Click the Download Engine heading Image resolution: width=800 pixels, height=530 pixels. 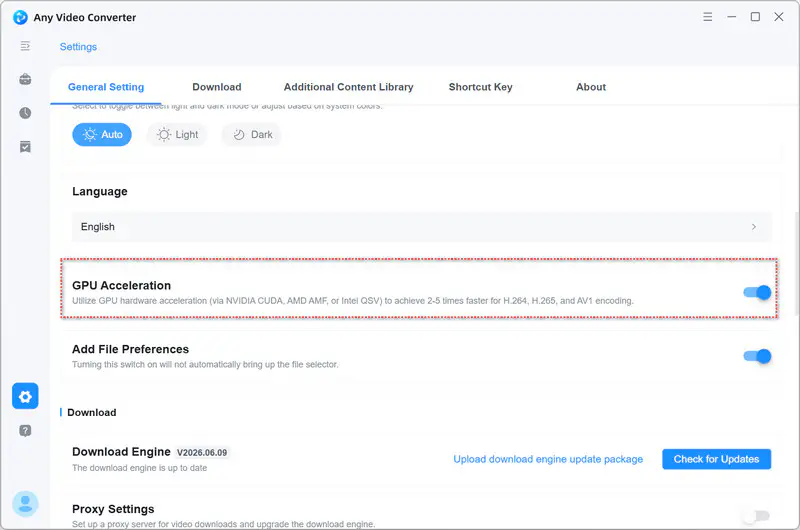click(x=121, y=452)
